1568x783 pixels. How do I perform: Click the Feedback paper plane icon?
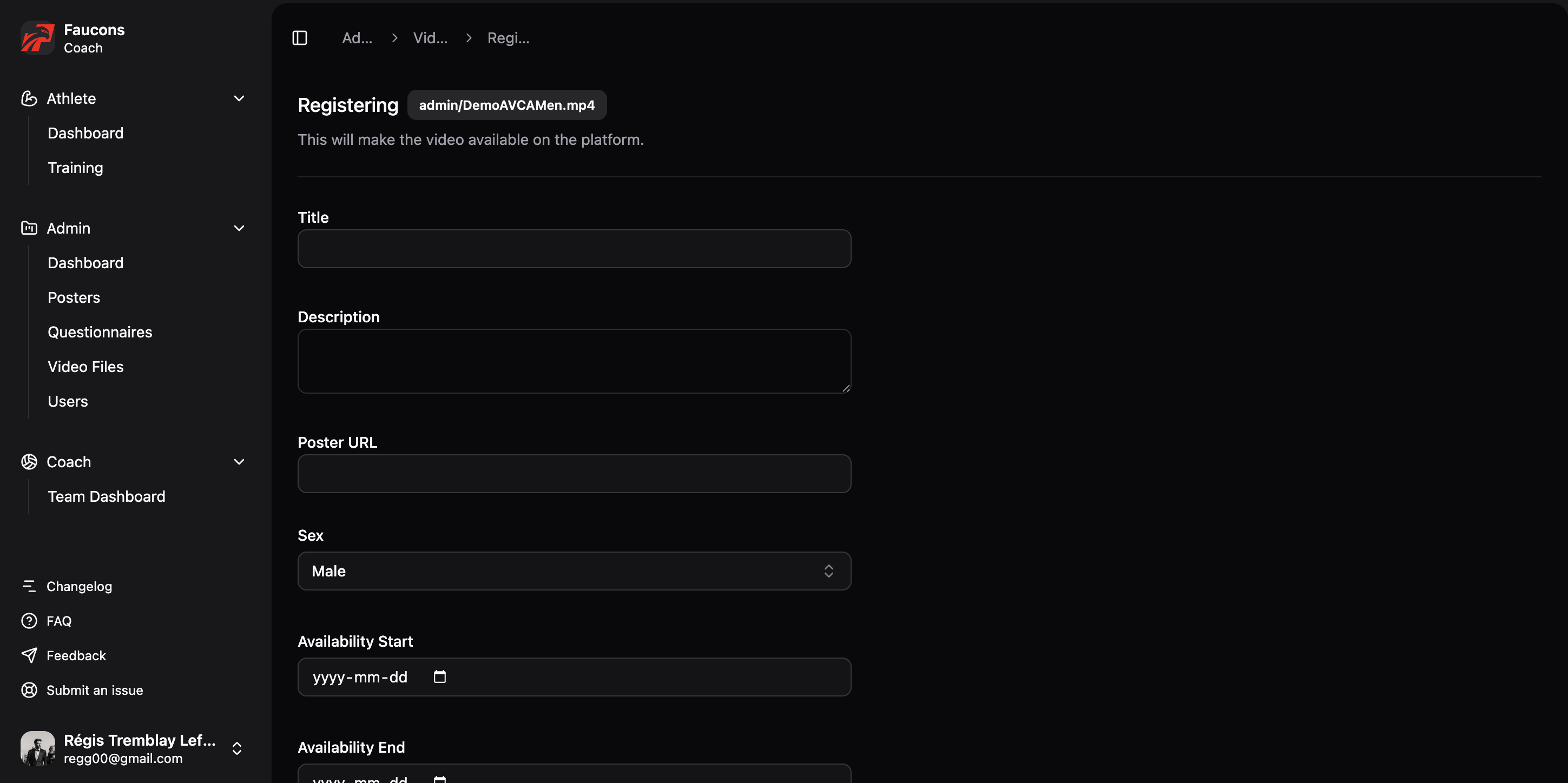(x=29, y=655)
